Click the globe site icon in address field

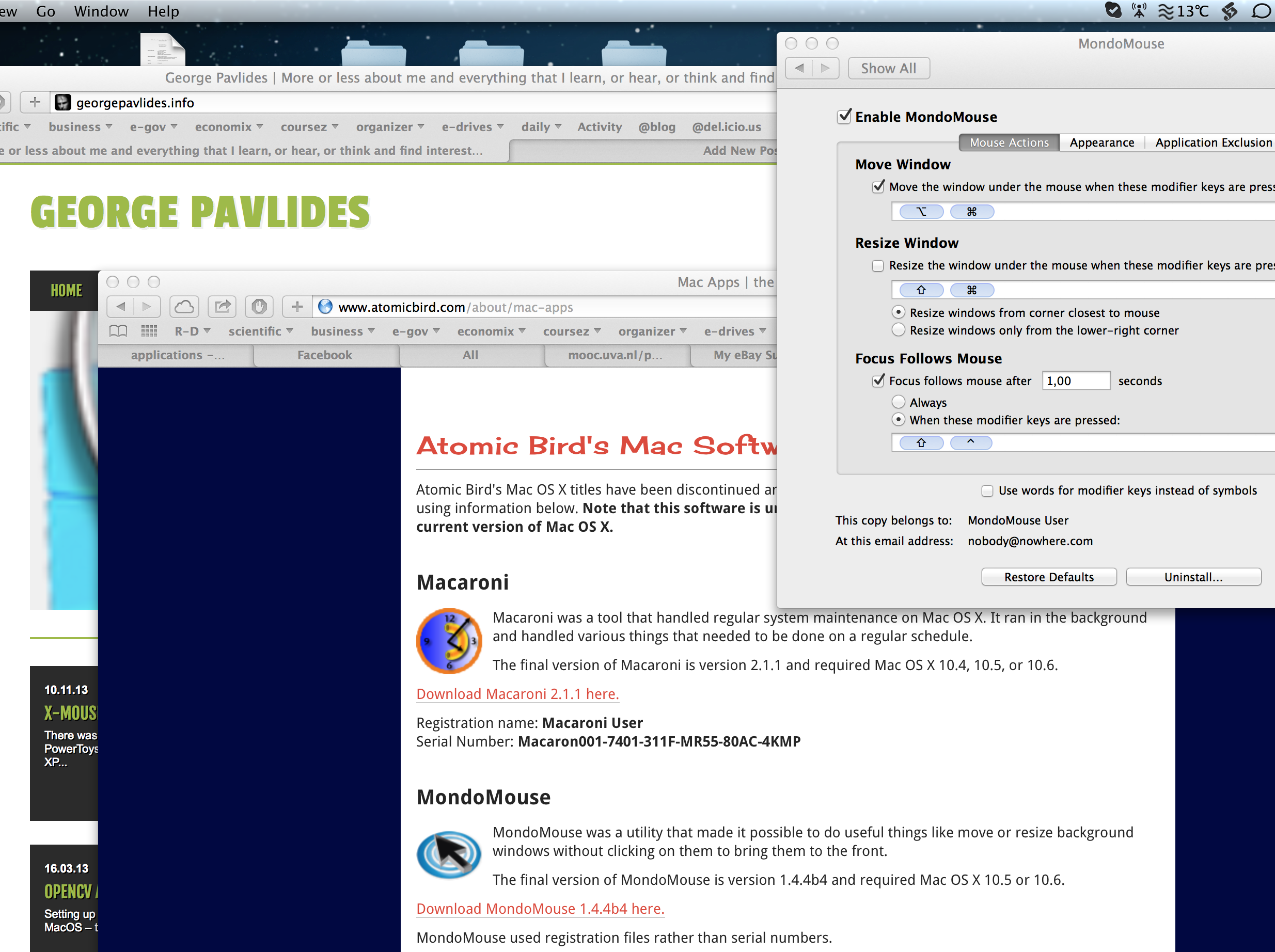tap(326, 307)
